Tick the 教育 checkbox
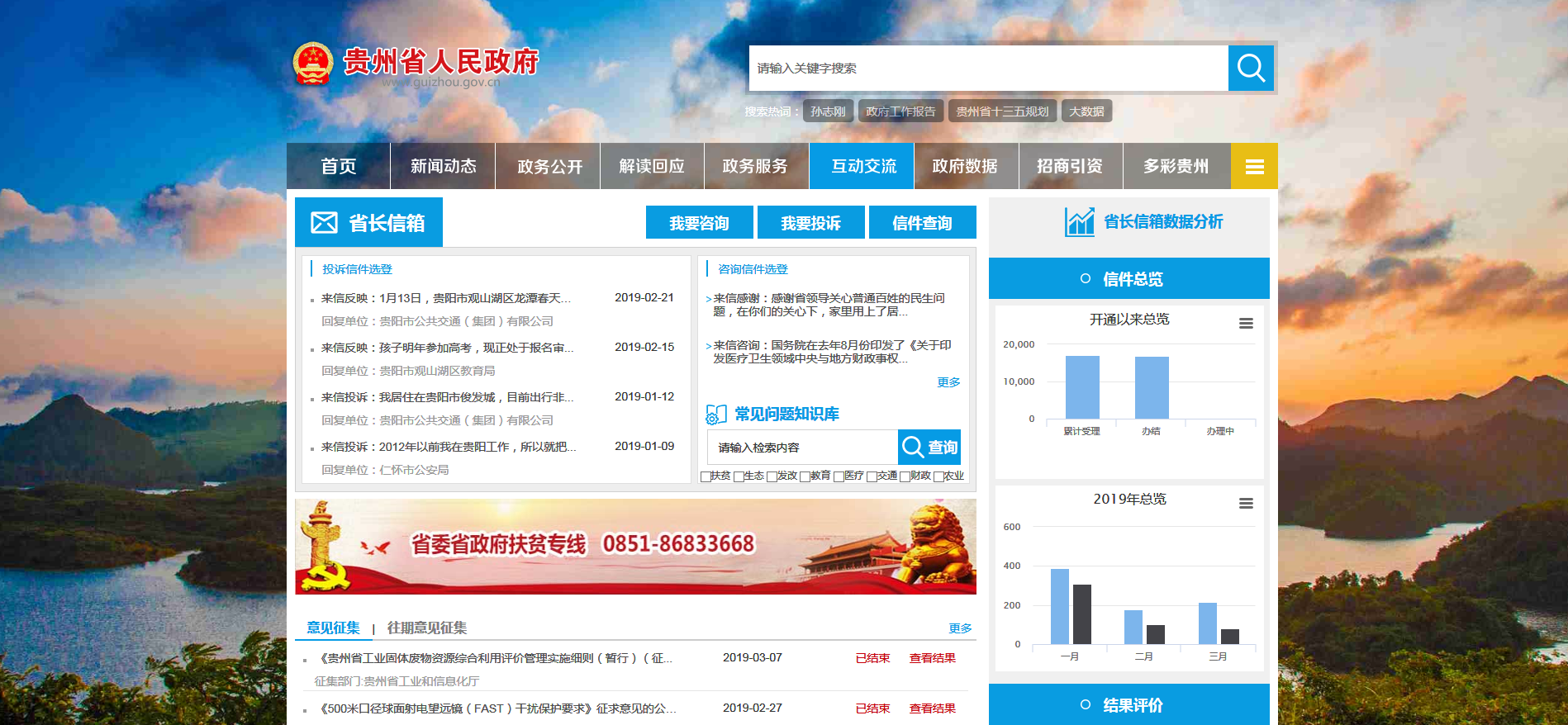Image resolution: width=1568 pixels, height=725 pixels. (x=805, y=476)
